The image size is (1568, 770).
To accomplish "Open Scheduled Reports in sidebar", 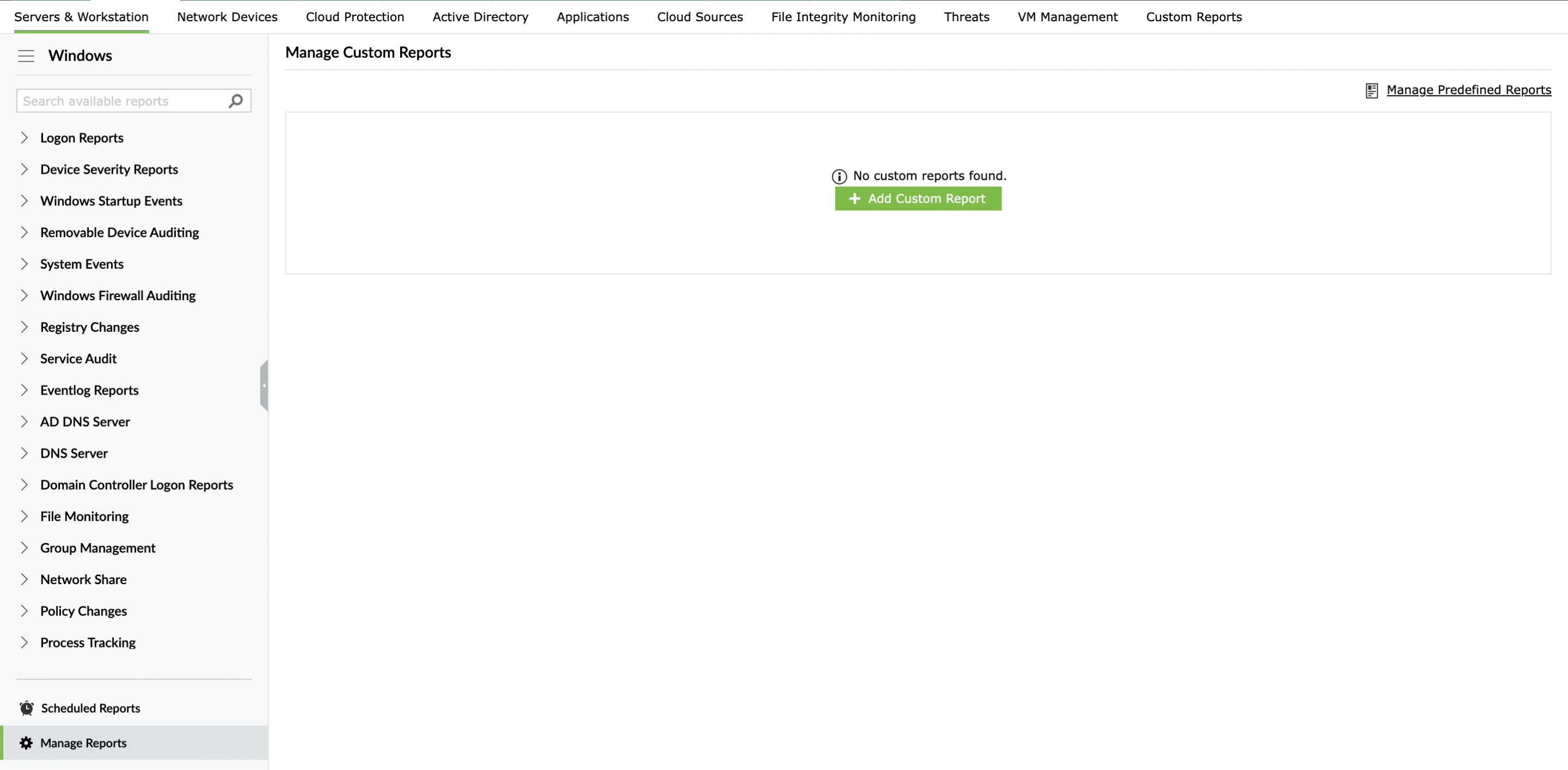I will [x=90, y=708].
